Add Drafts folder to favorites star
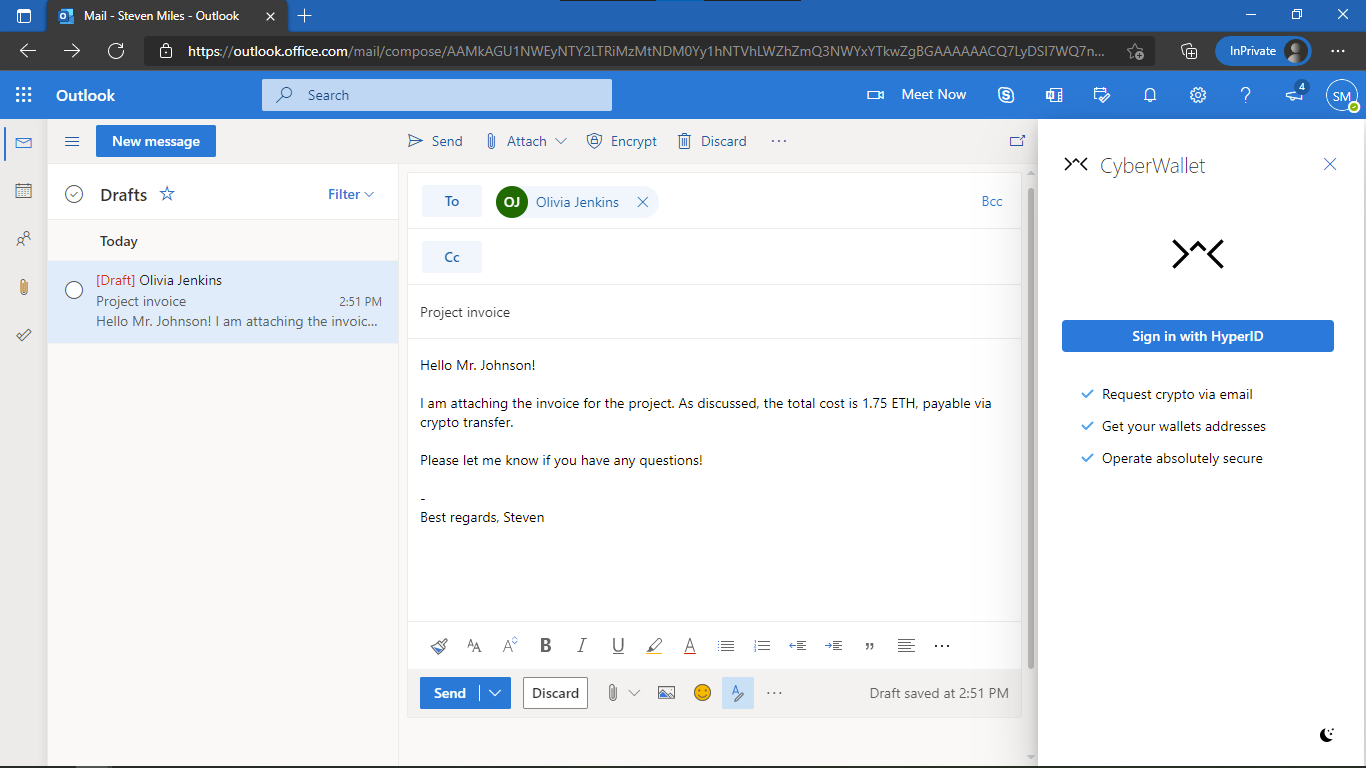Screen dimensions: 1366x768 pyautogui.click(x=167, y=194)
